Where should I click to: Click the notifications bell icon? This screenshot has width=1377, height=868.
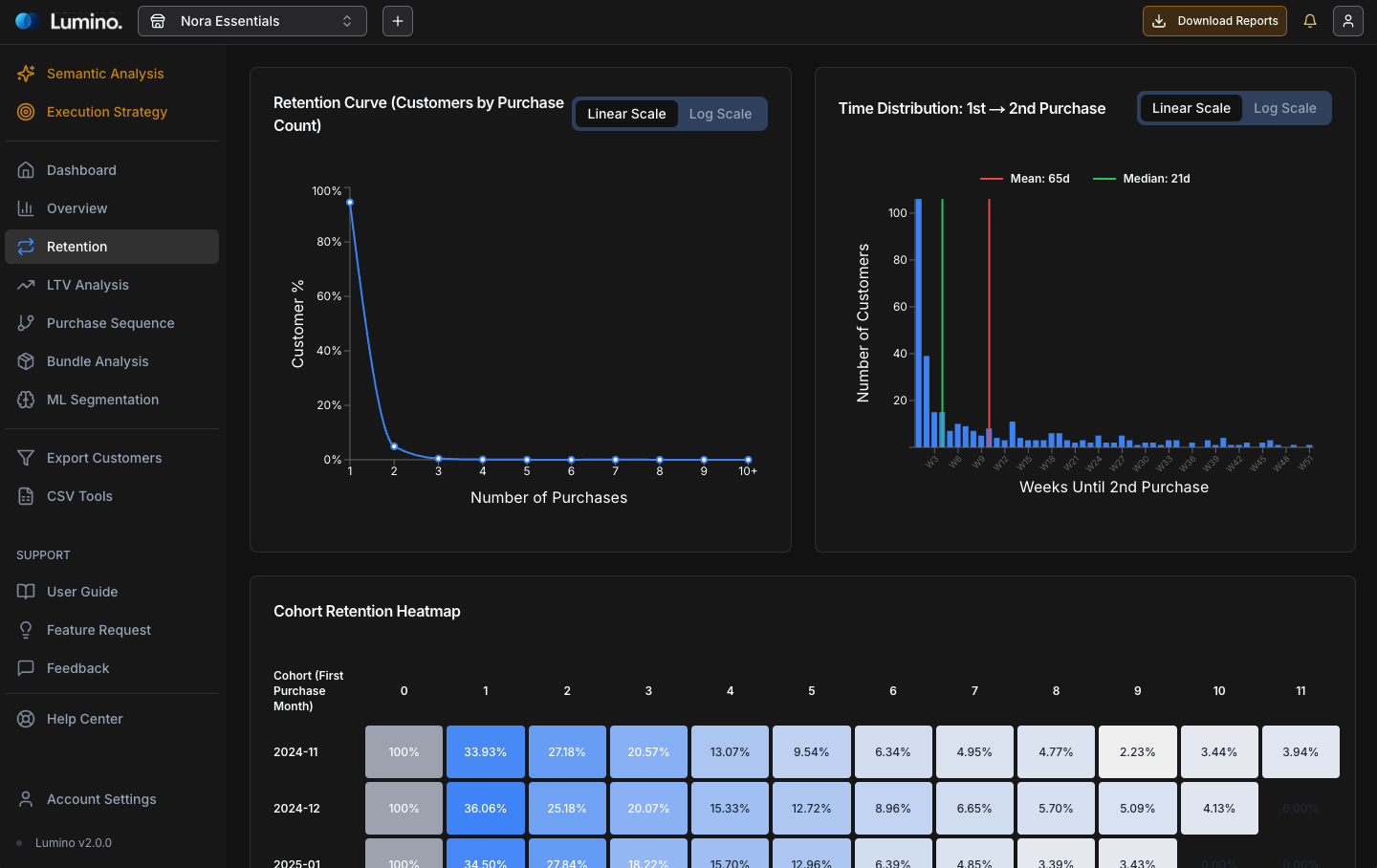coord(1310,20)
